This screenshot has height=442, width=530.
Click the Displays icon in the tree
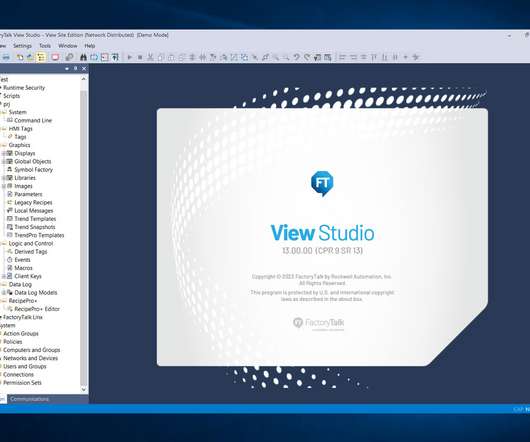point(10,153)
